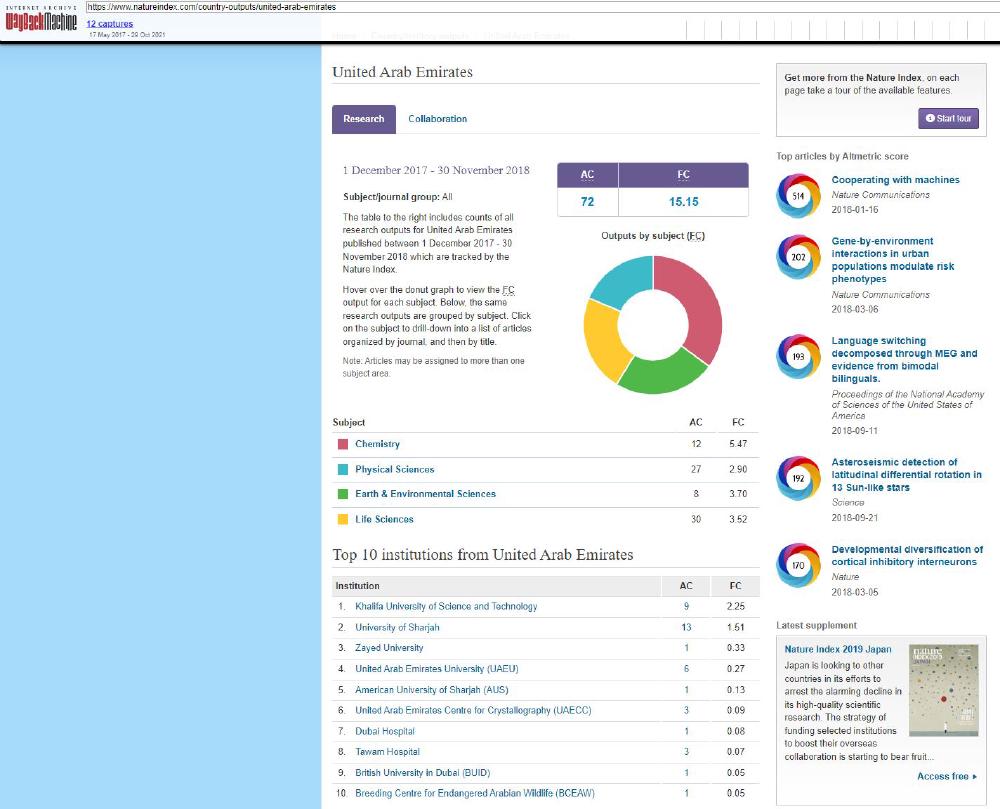Open the Gene-by-environment interactions article
The image size is (1000, 809).
click(893, 260)
